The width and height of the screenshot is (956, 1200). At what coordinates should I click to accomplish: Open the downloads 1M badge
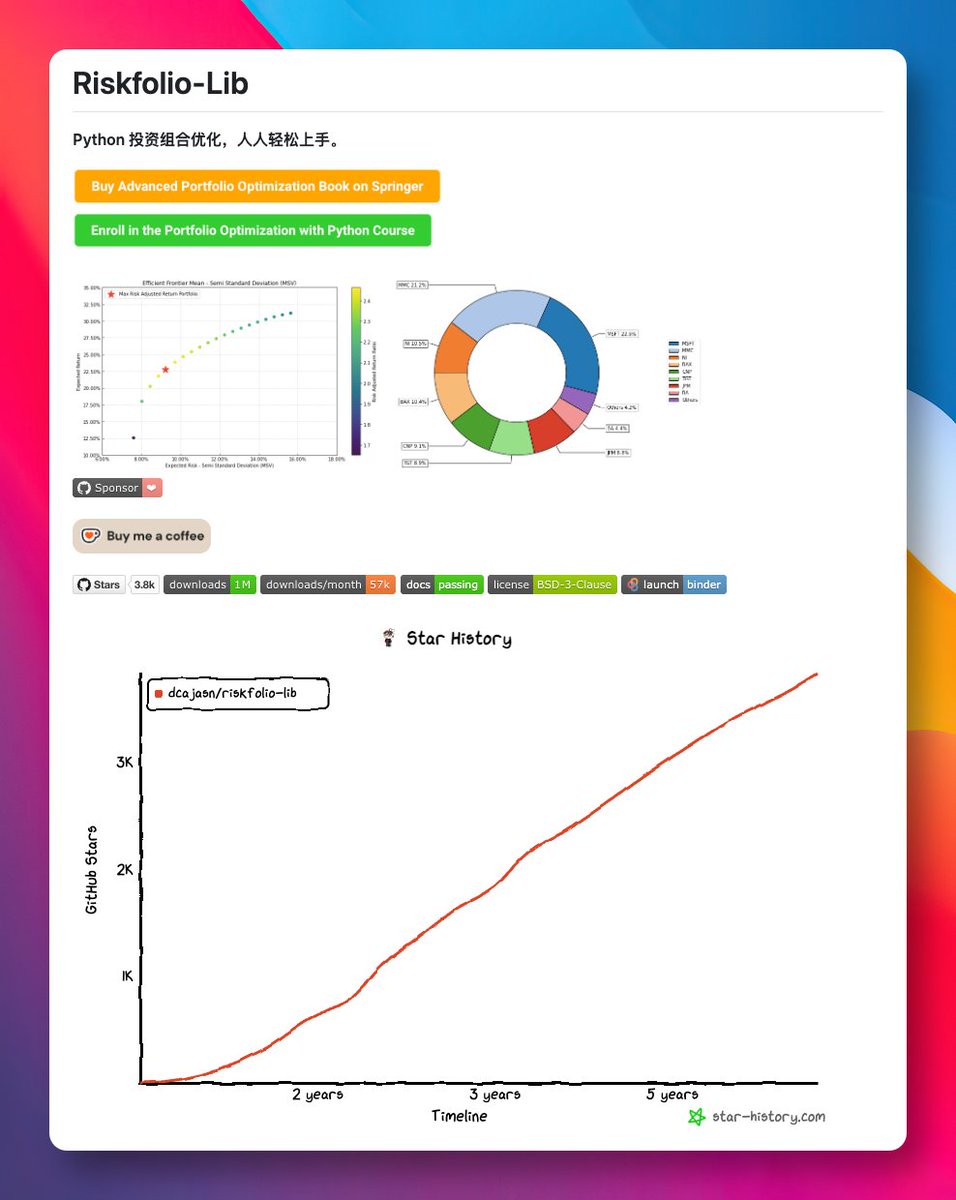[210, 585]
